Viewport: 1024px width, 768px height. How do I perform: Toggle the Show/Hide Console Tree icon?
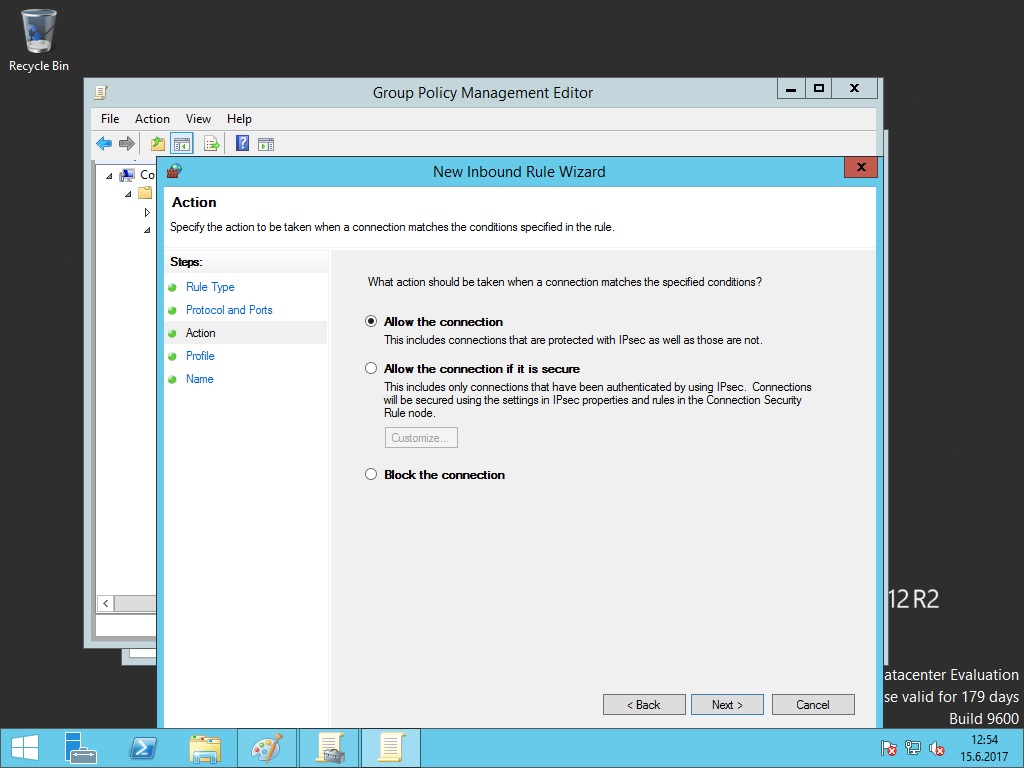[x=181, y=144]
